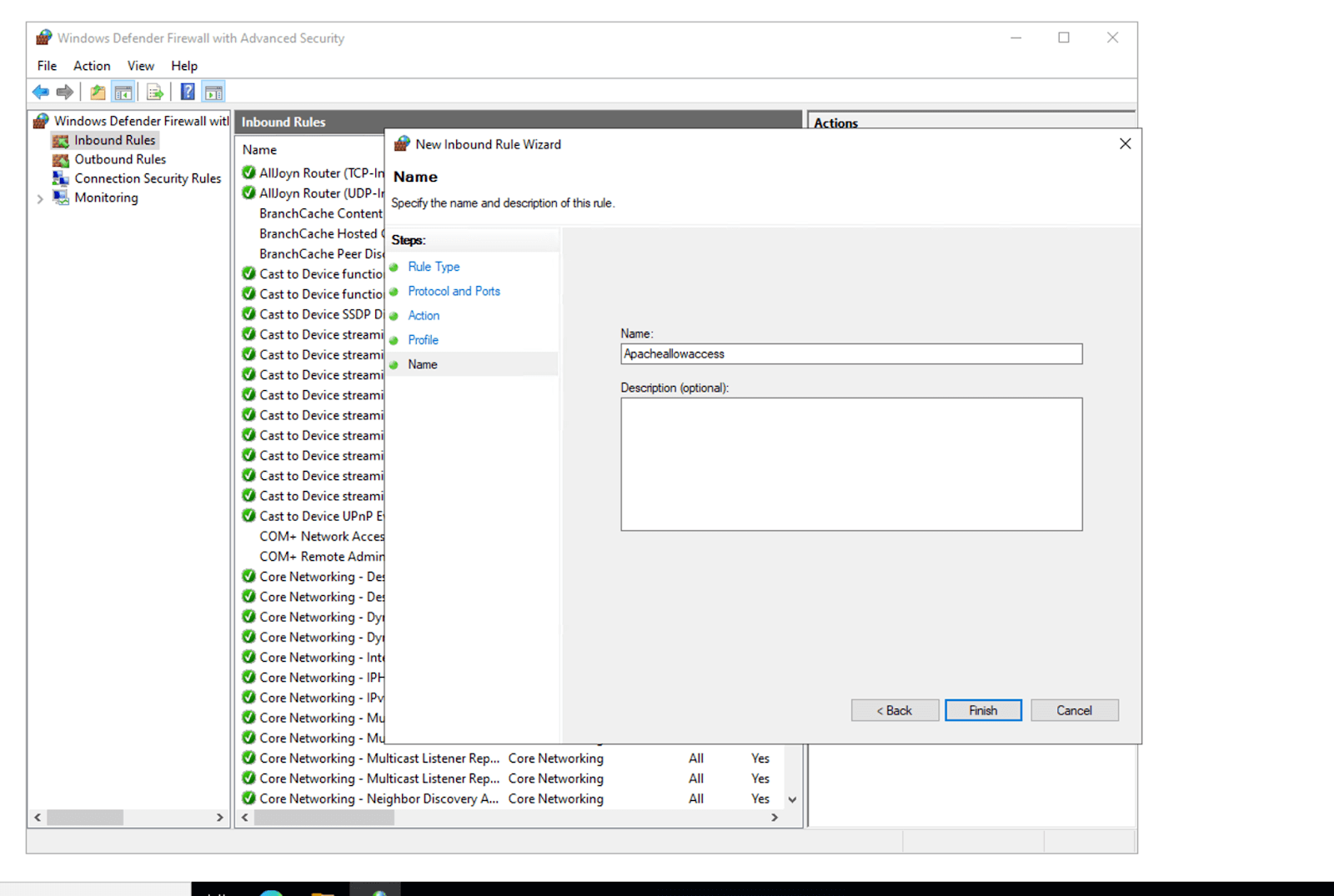1334x896 pixels.
Task: Open Help via the blue question mark icon
Action: pos(188,92)
